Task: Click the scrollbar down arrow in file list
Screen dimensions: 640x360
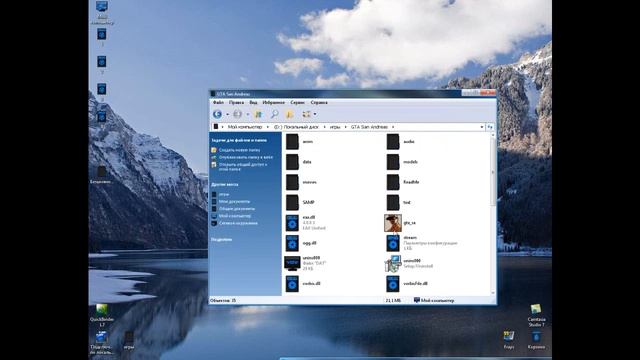Action: pos(493,293)
